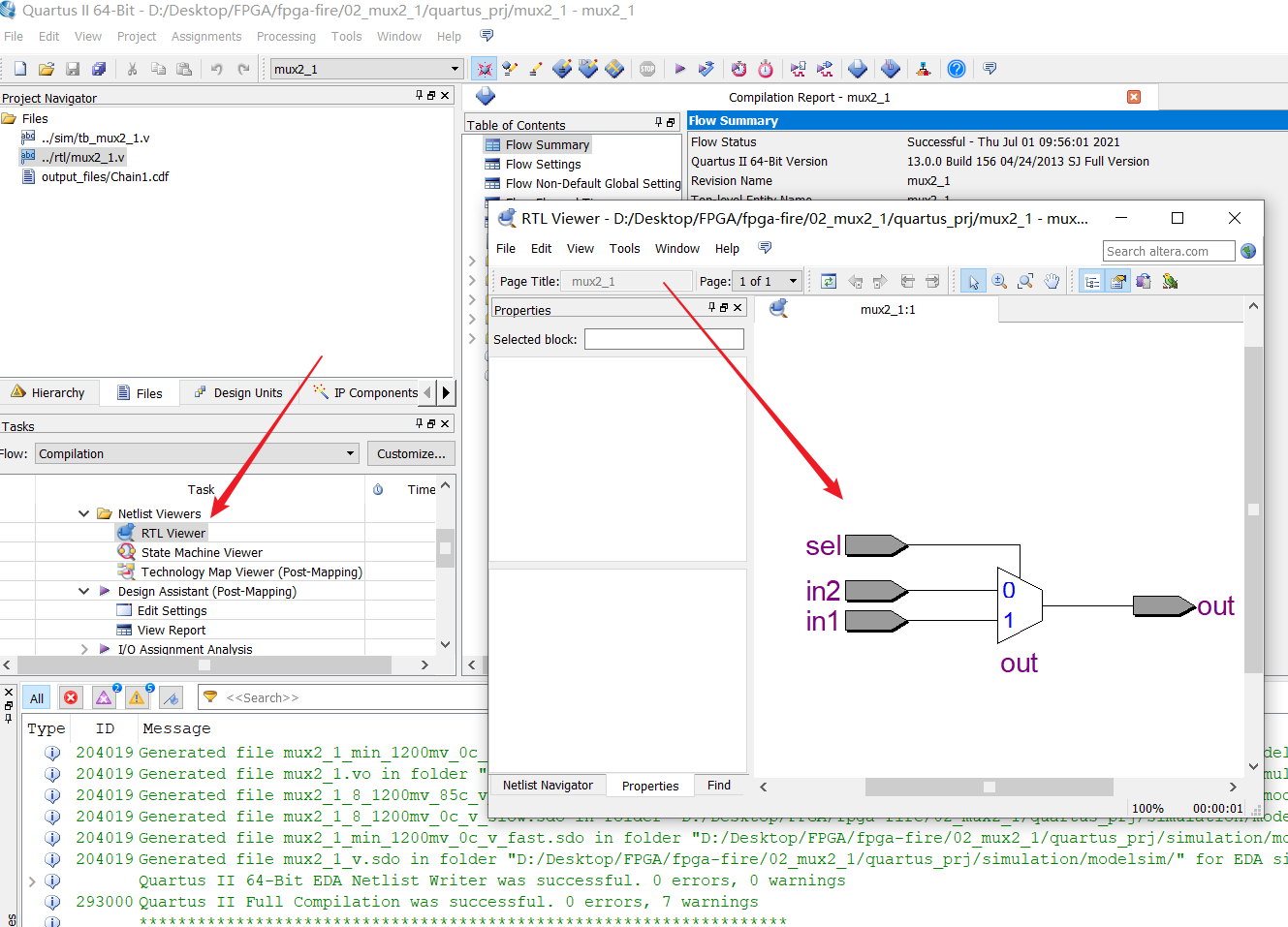
Task: Click the flag messages icon in Messages panel
Action: coord(172,697)
